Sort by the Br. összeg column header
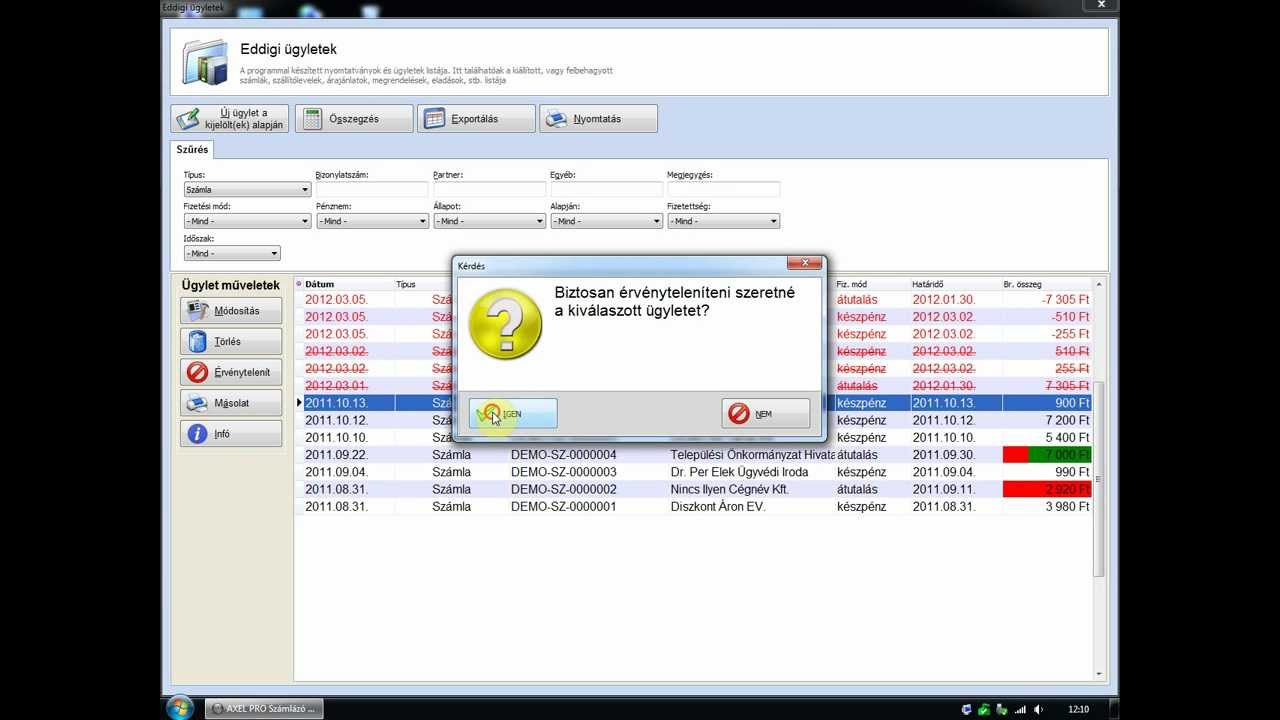The width and height of the screenshot is (1280, 720). (x=1025, y=284)
